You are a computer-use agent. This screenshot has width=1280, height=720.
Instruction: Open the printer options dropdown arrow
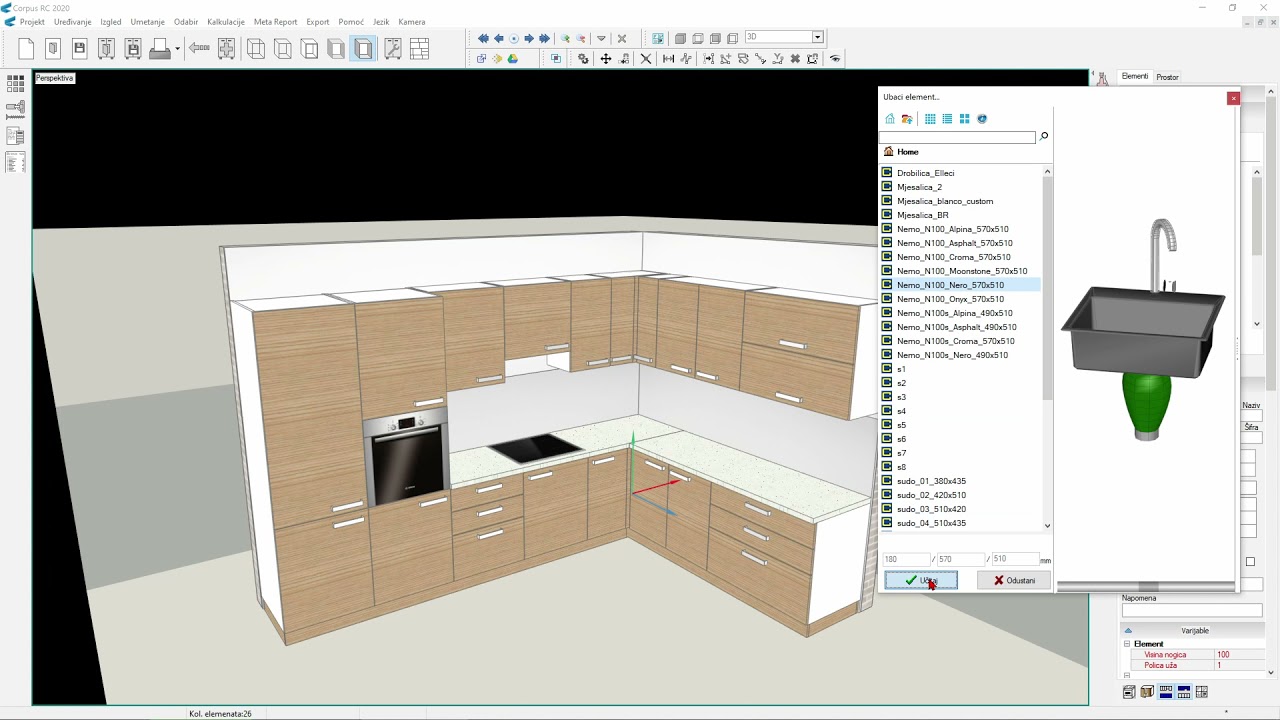pyautogui.click(x=177, y=48)
